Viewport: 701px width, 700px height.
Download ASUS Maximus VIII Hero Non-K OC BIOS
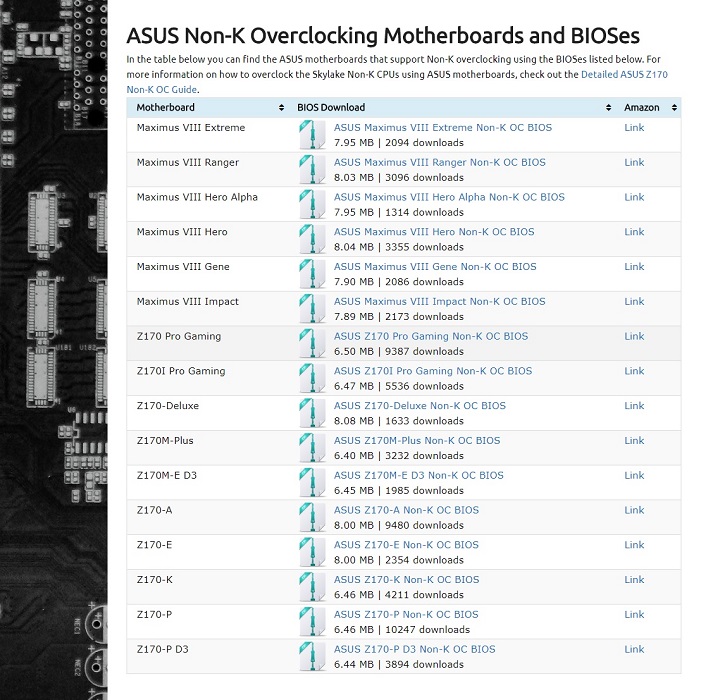click(434, 232)
